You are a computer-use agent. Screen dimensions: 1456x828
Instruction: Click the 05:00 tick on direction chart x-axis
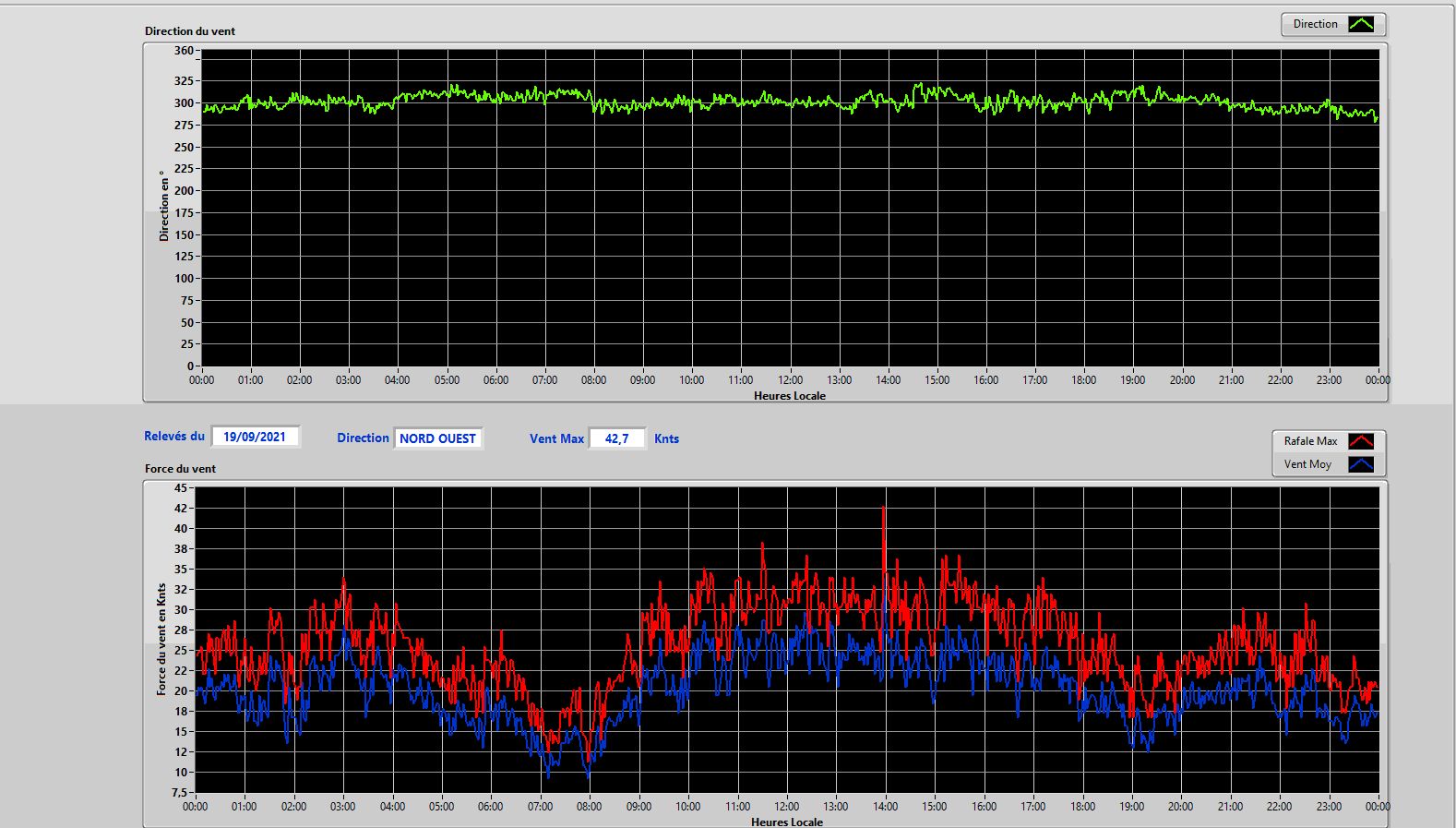(x=447, y=380)
